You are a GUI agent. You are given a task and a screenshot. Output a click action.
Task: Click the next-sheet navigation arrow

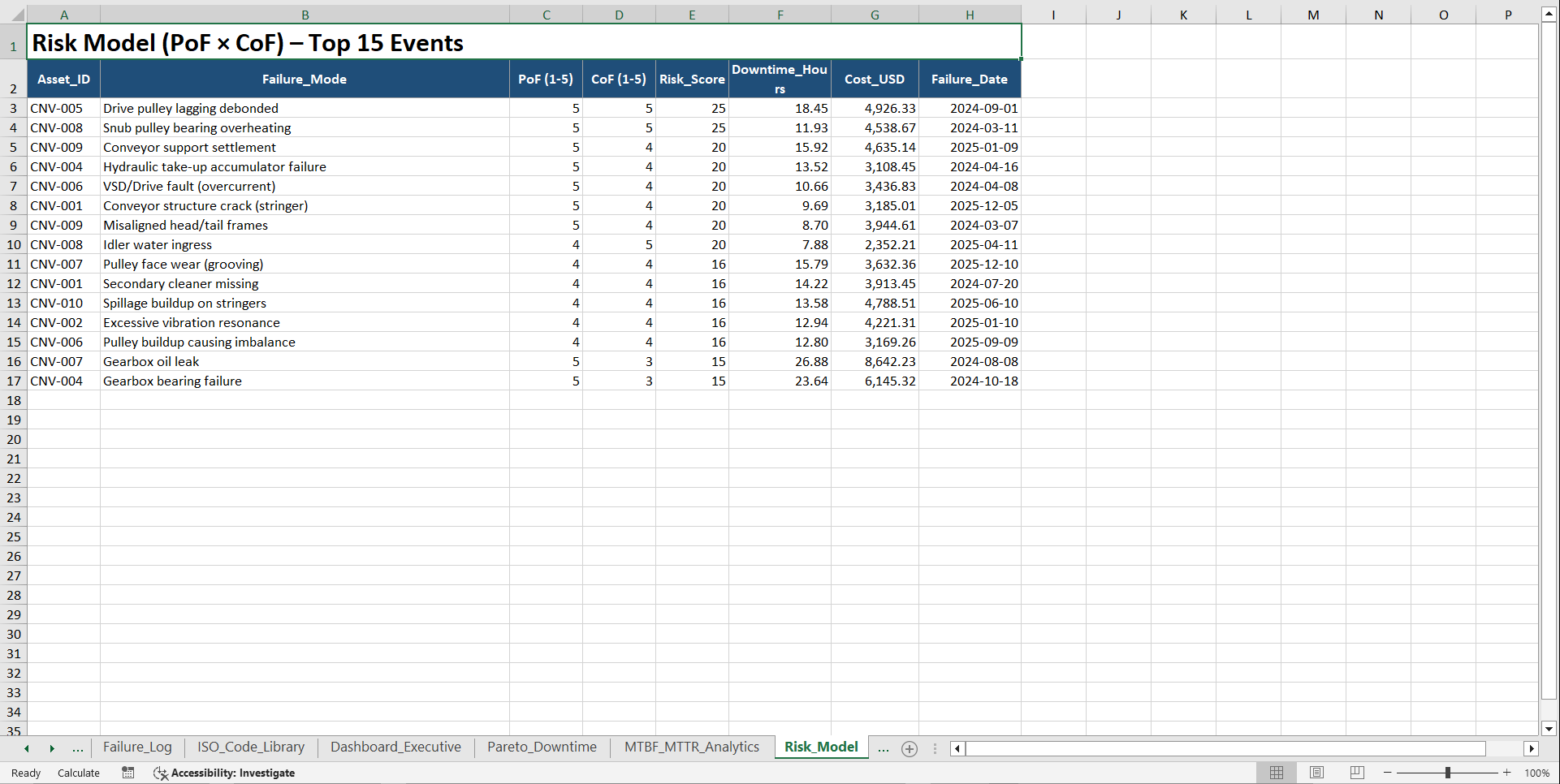52,748
